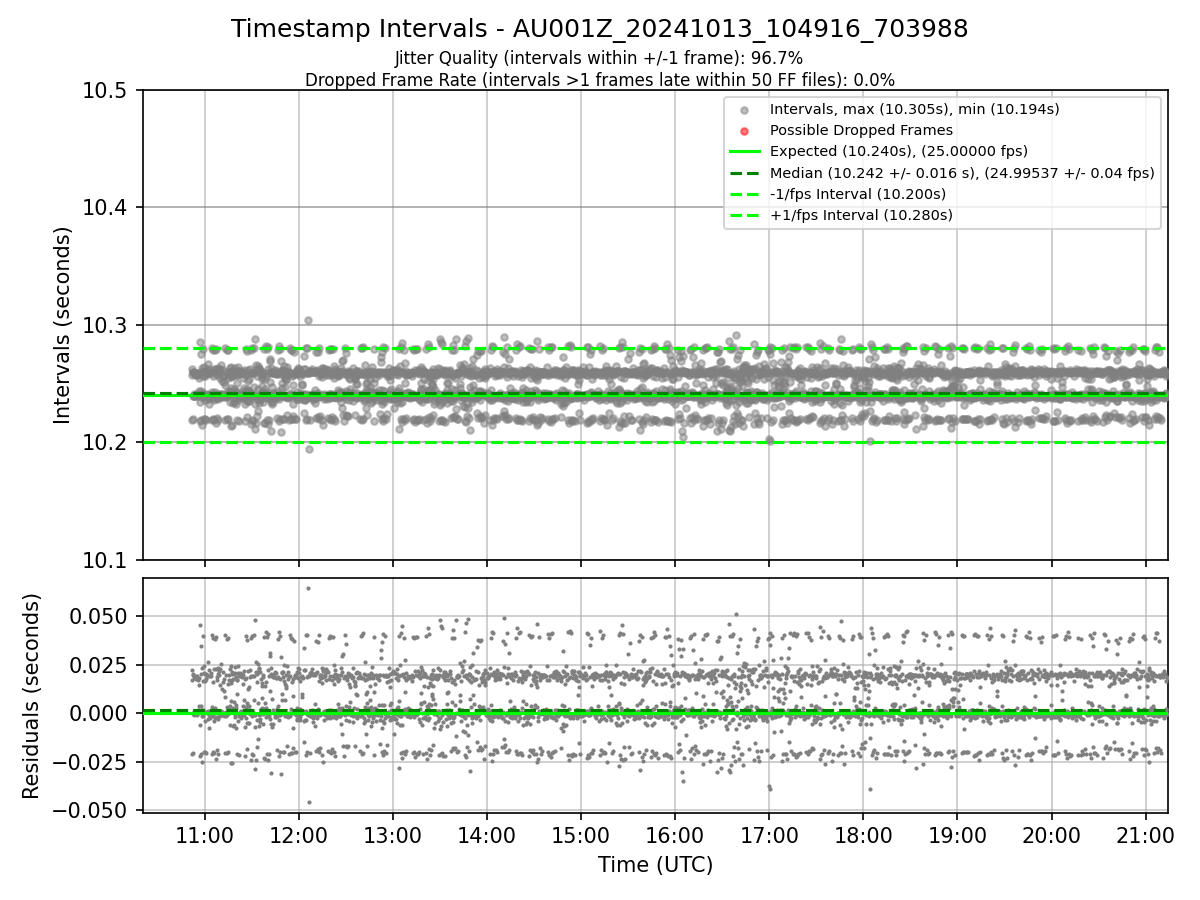The width and height of the screenshot is (1200, 900).
Task: Click the 'Dropped Frame Rate' subtitle line
Action: (599, 79)
